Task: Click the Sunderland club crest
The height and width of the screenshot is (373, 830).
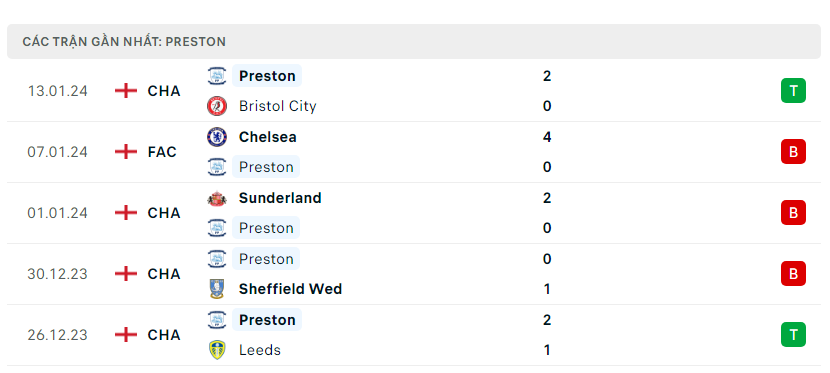Action: coord(217,198)
